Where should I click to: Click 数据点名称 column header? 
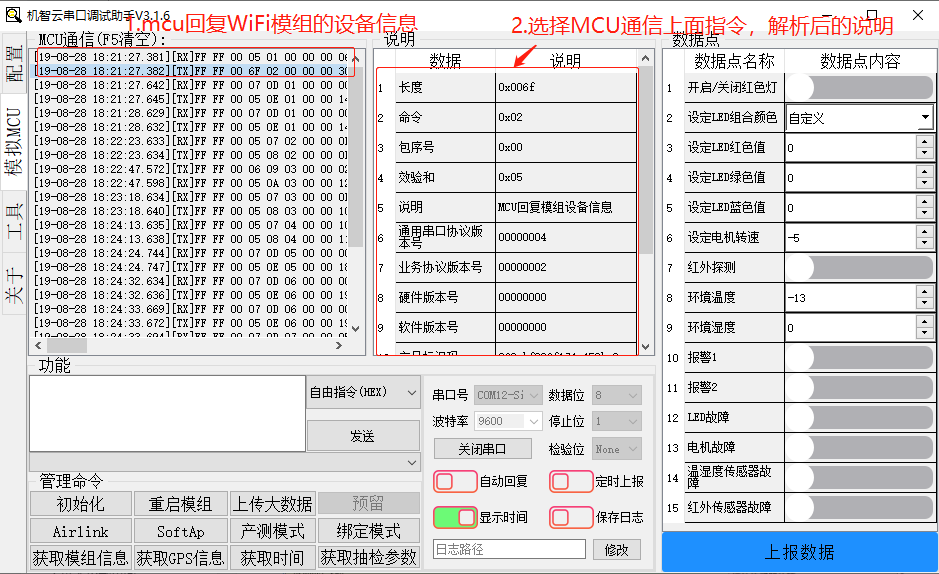coord(734,61)
